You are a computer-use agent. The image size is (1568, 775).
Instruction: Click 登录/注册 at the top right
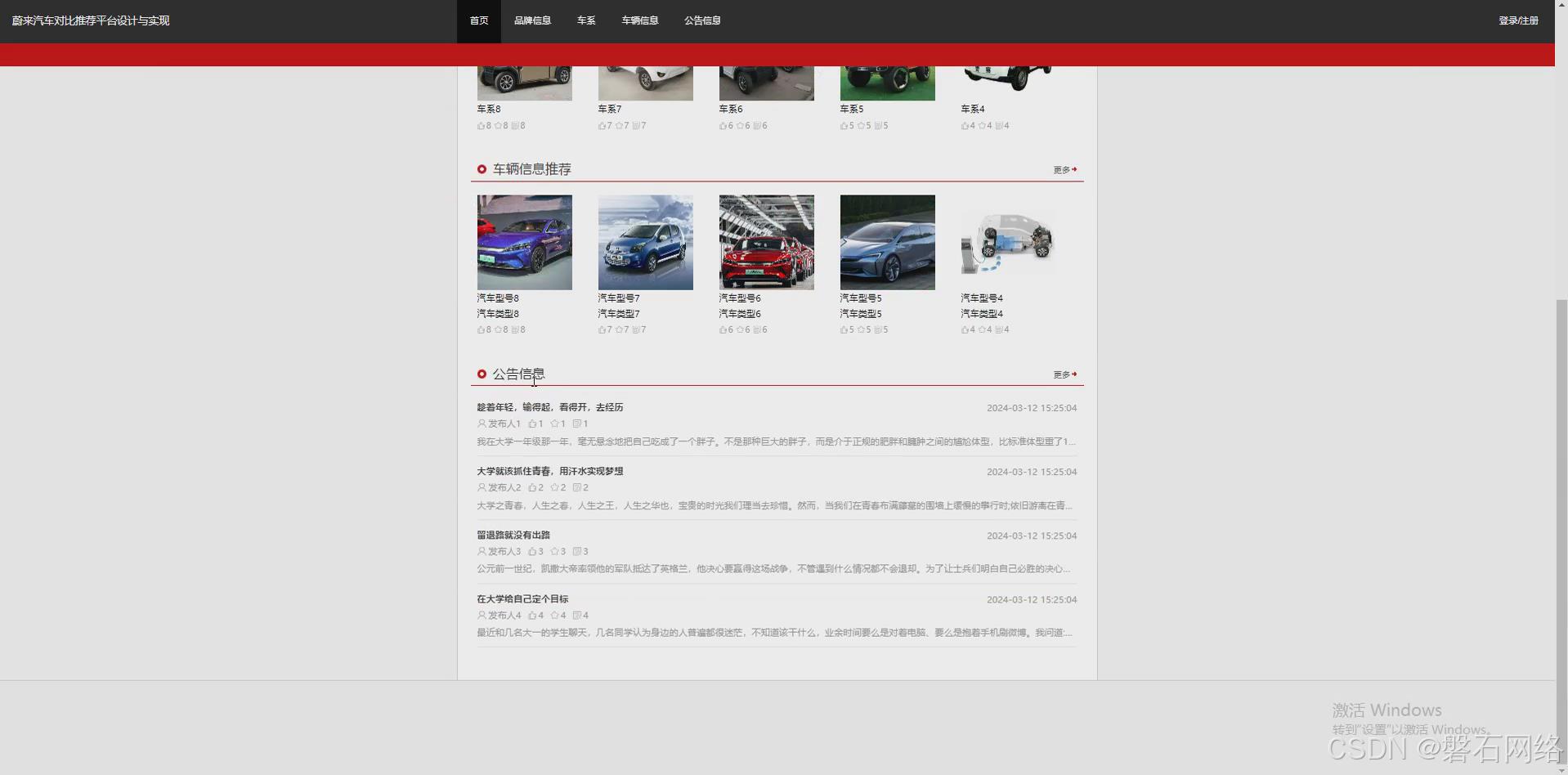(x=1518, y=20)
